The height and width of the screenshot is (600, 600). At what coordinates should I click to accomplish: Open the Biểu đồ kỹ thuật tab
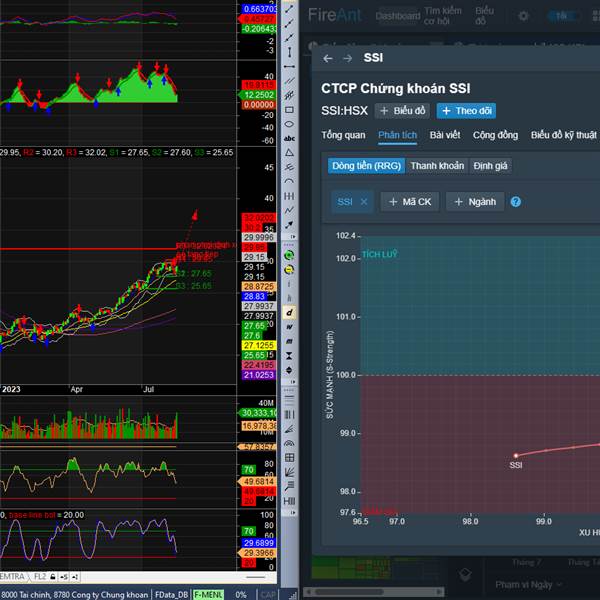click(564, 135)
